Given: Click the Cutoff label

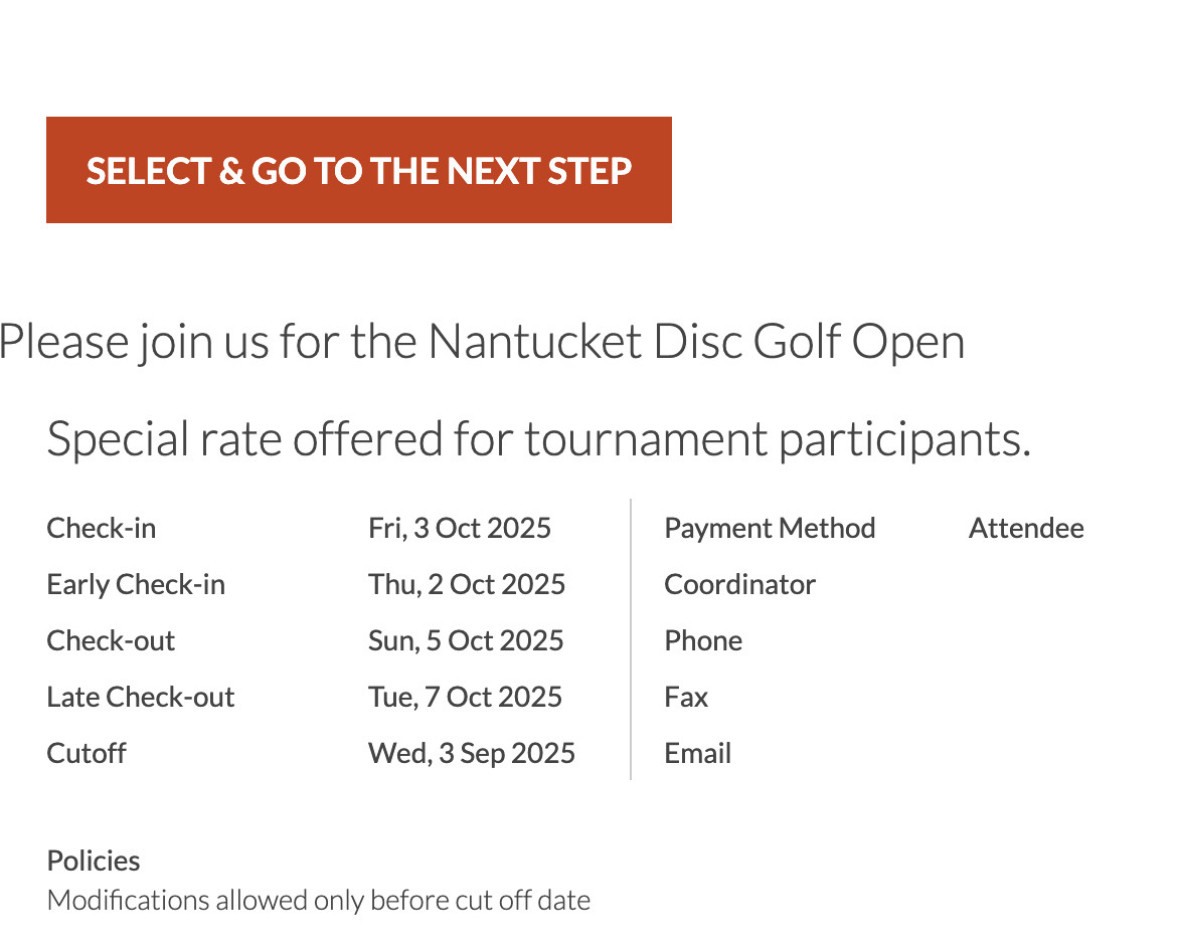Looking at the screenshot, I should [87, 753].
